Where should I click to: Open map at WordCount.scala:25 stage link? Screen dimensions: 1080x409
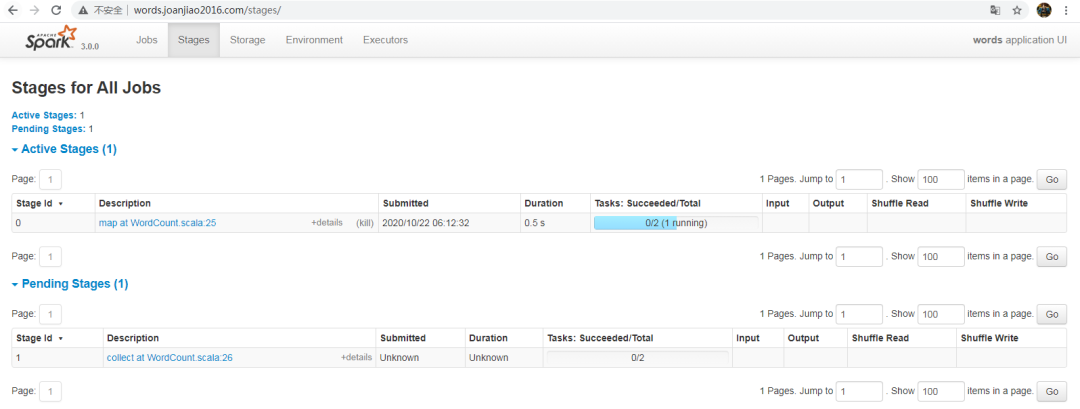pos(158,223)
